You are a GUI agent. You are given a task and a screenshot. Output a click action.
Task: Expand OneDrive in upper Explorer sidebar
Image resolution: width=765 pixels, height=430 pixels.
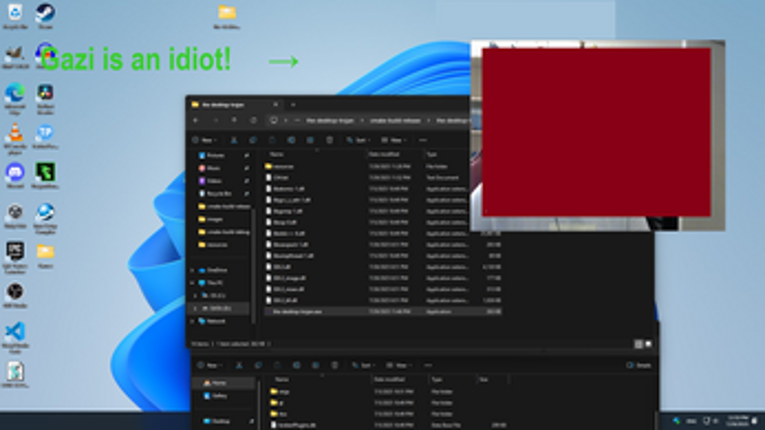pos(192,270)
